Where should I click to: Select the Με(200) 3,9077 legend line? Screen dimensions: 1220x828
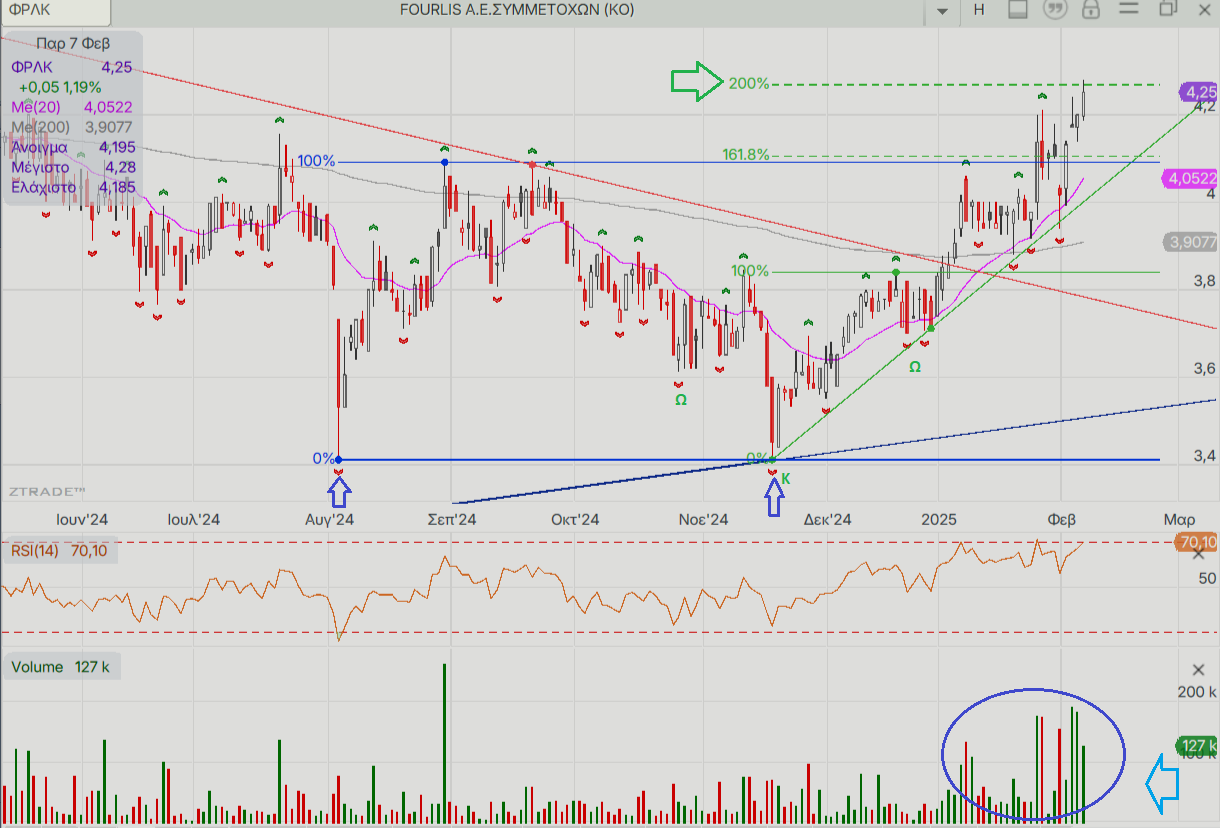click(72, 127)
